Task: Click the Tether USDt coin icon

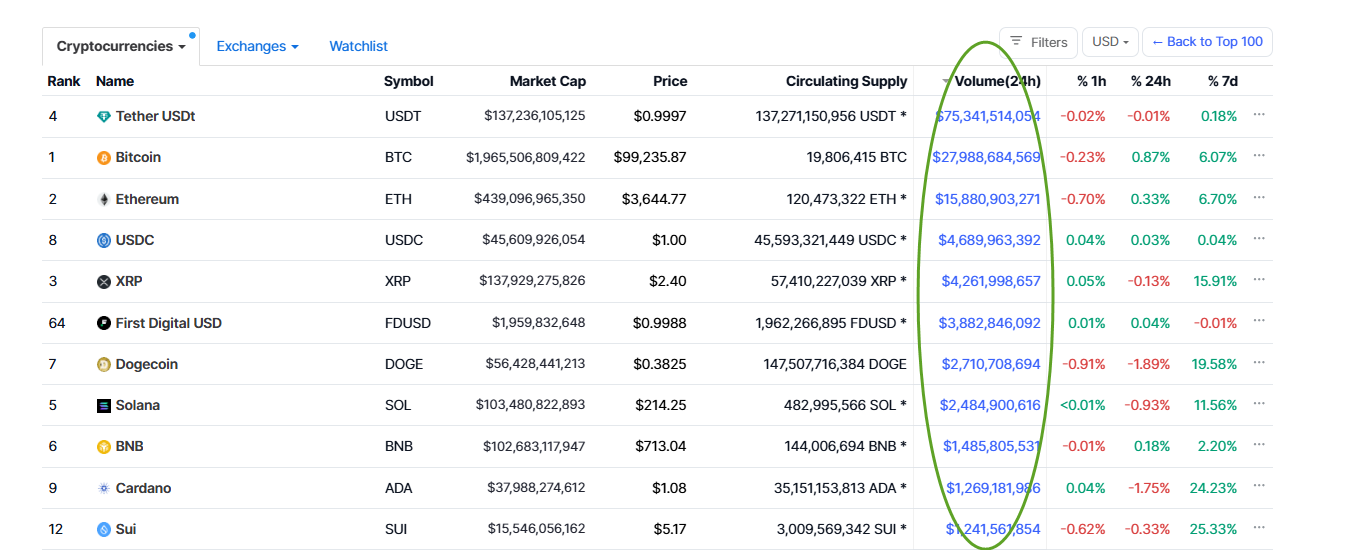Action: (x=104, y=117)
